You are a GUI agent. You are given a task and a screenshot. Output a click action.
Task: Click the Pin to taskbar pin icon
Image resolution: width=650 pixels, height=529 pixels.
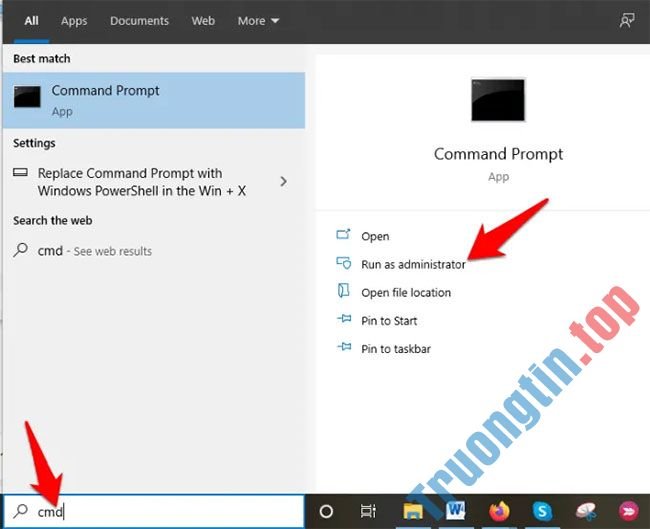[344, 347]
